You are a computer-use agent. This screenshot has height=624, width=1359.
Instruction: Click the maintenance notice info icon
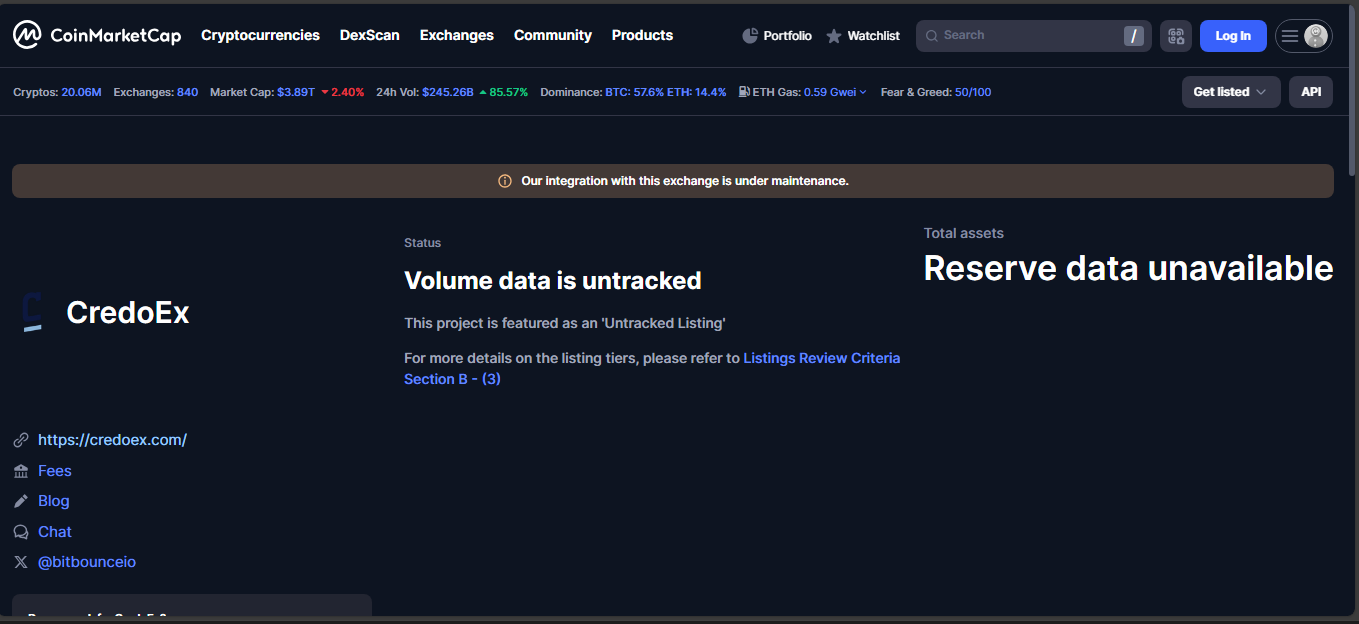tap(505, 181)
